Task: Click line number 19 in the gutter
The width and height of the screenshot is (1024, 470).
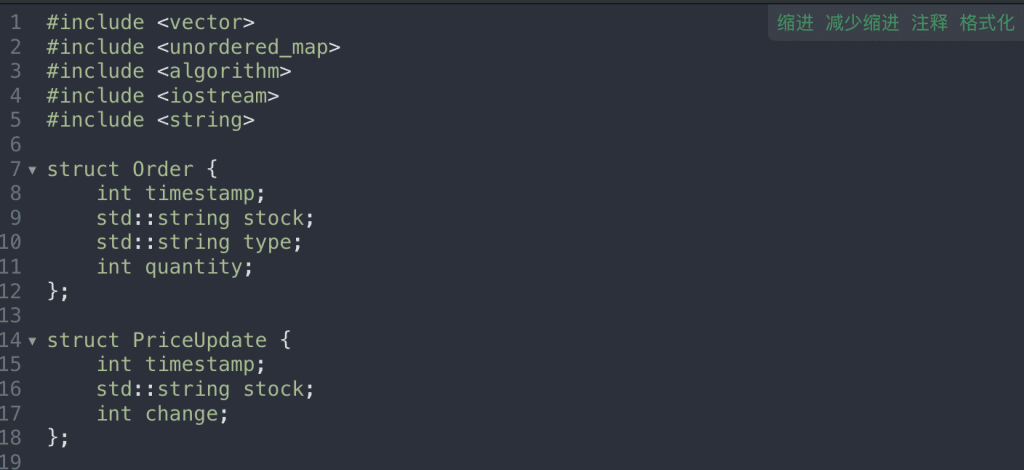Action: pyautogui.click(x=11, y=462)
